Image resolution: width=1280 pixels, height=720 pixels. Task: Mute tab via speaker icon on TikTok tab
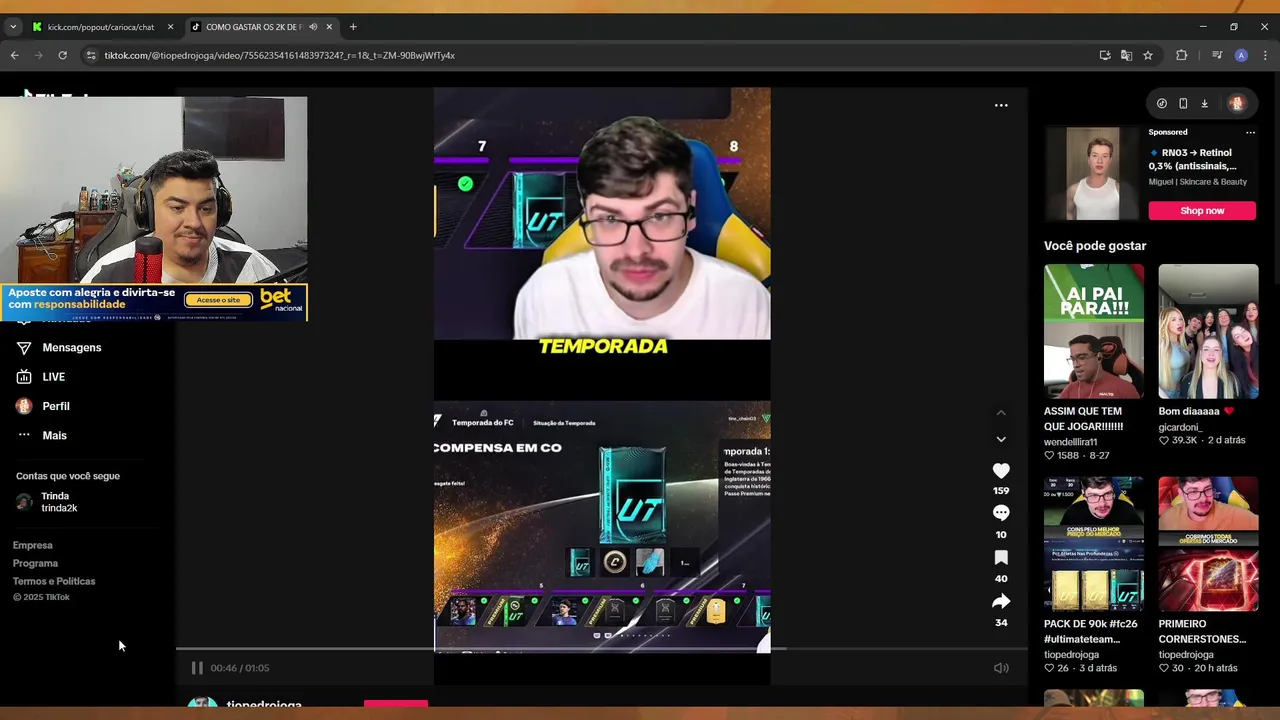[x=313, y=27]
